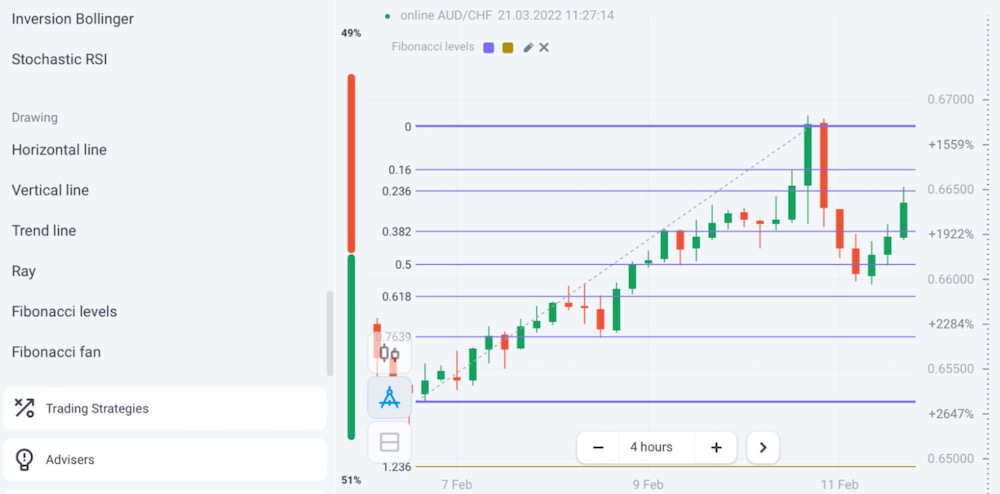
Task: Choose the Ray drawing tool
Action: coord(24,271)
